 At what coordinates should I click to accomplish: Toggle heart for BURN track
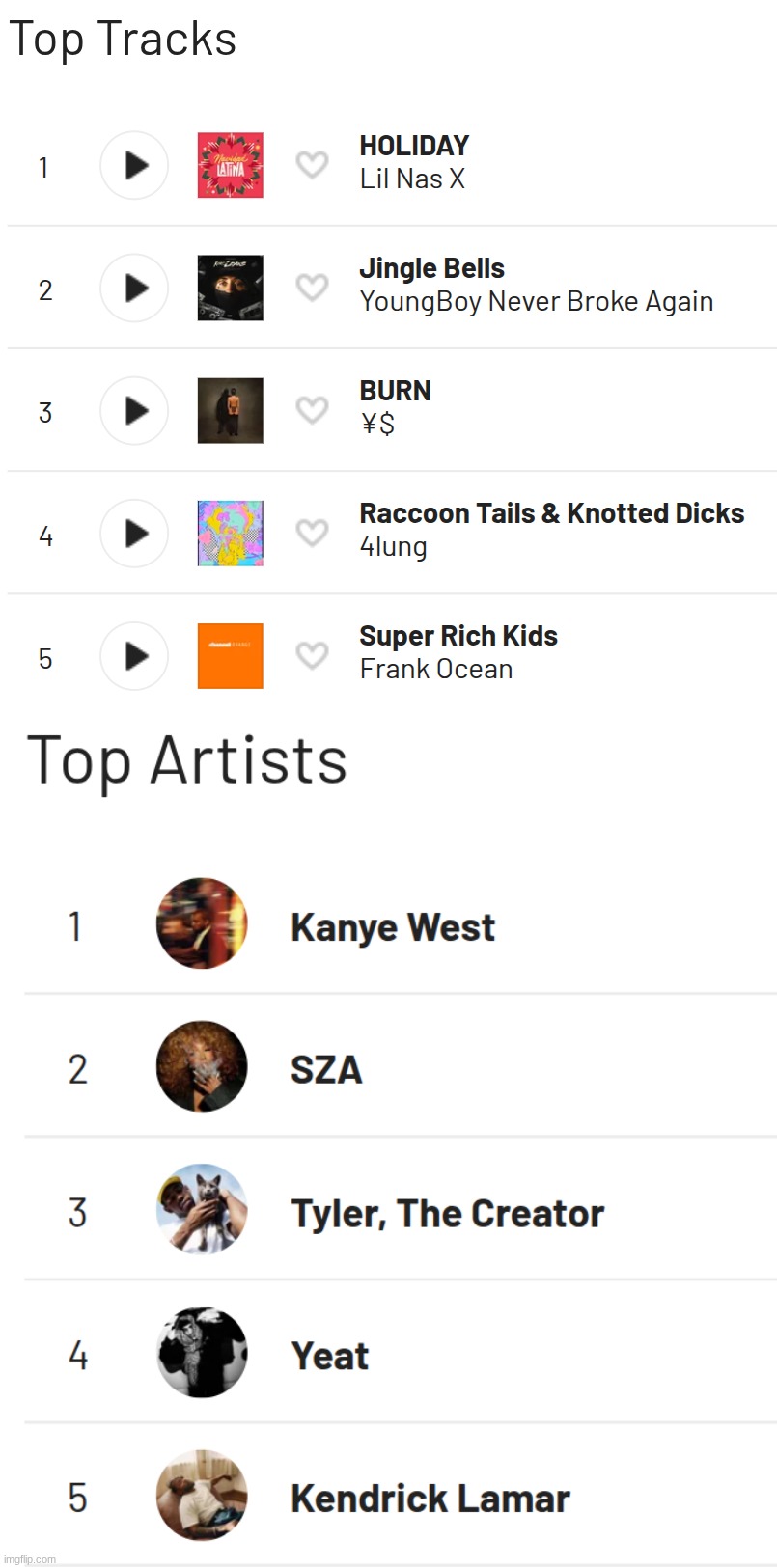click(x=312, y=410)
